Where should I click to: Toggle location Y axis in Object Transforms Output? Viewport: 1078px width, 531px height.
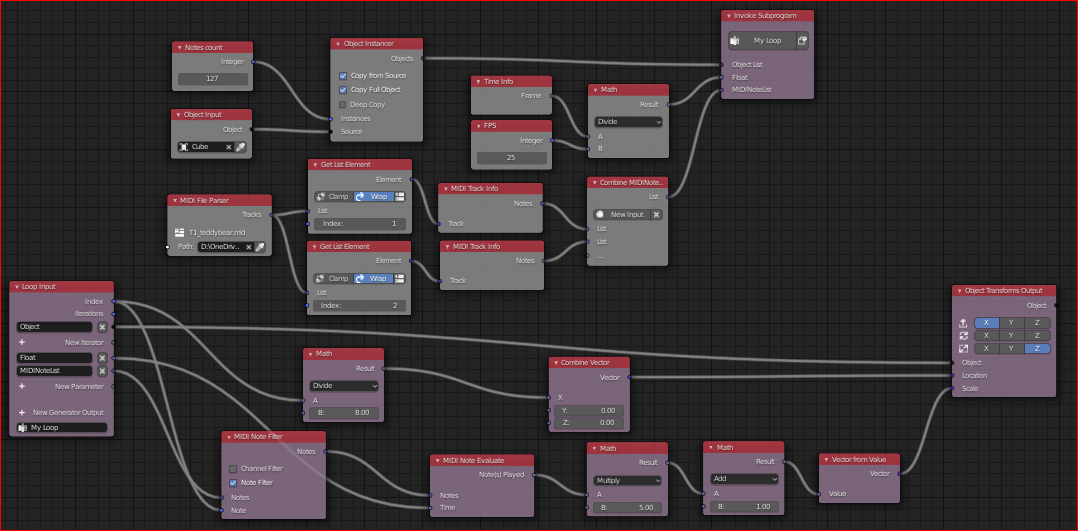pyautogui.click(x=1011, y=323)
